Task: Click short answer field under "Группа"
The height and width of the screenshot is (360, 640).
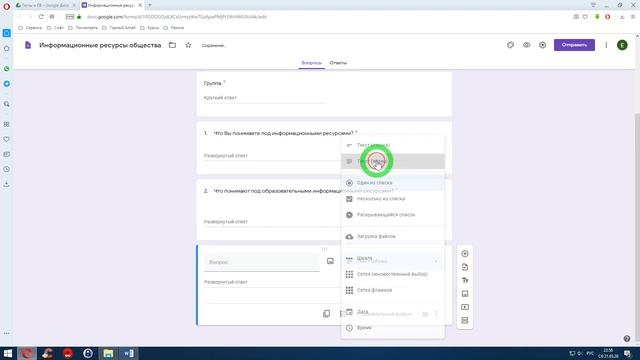Action: (x=263, y=98)
